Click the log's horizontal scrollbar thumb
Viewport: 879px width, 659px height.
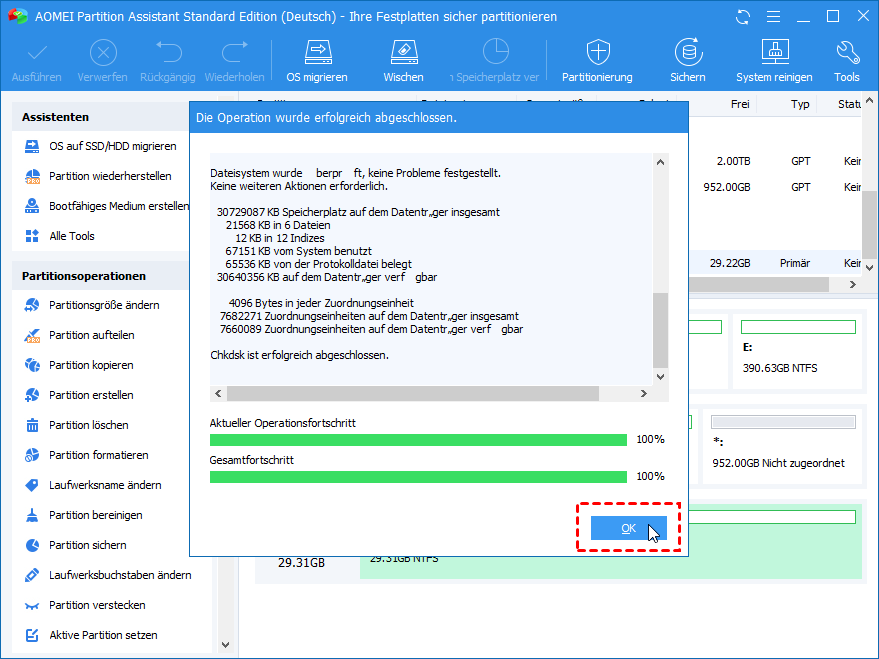pyautogui.click(x=413, y=393)
